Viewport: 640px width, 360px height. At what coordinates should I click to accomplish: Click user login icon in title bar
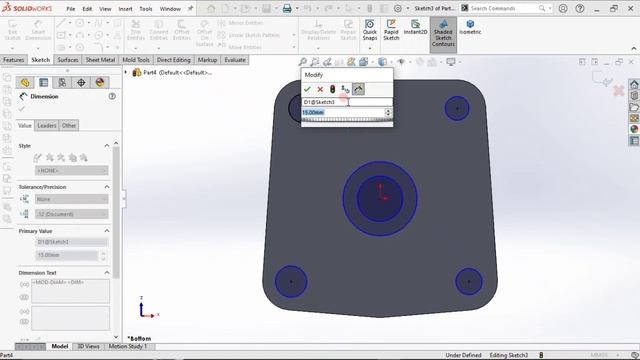click(563, 8)
